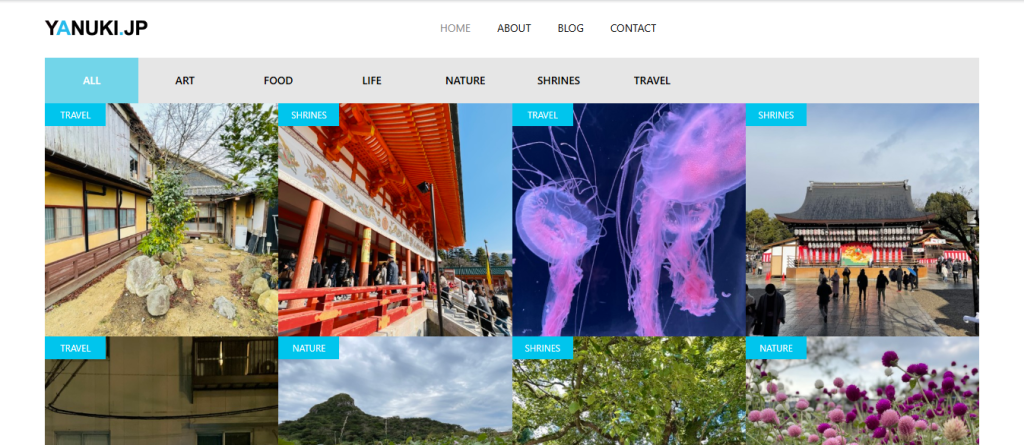Viewport: 1024px width, 445px height.
Task: Navigate to the BLOG page
Action: (x=570, y=28)
